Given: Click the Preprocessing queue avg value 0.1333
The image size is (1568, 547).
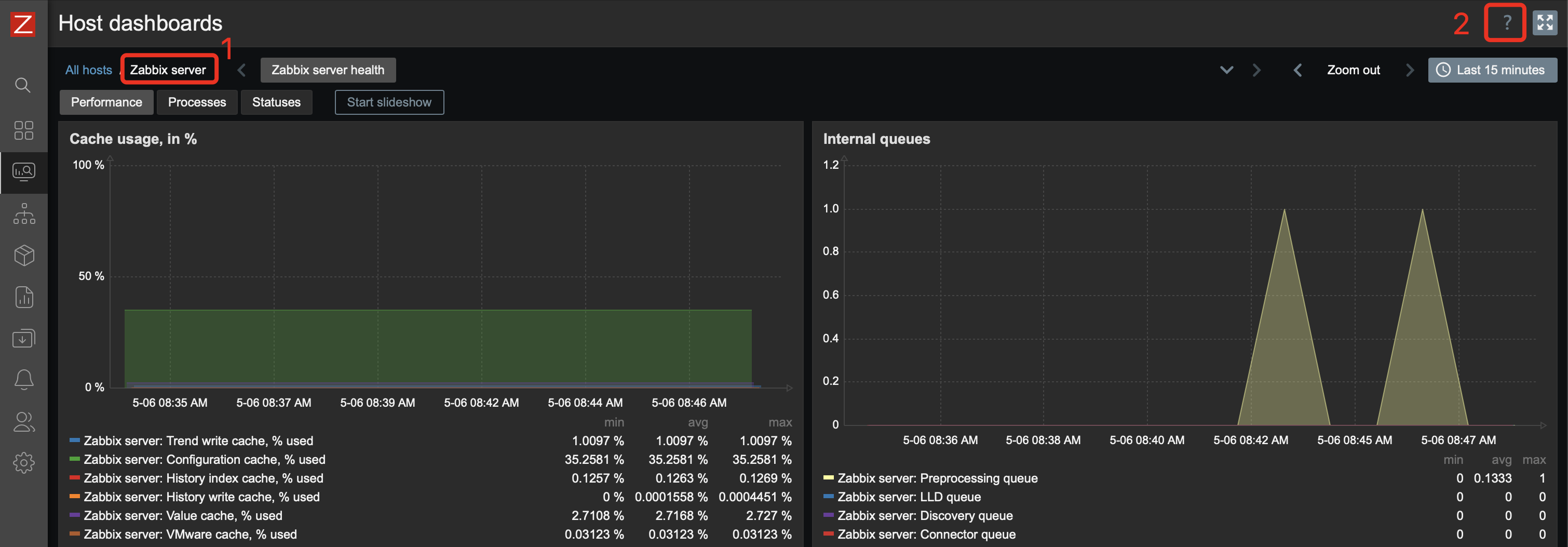Looking at the screenshot, I should 1493,478.
